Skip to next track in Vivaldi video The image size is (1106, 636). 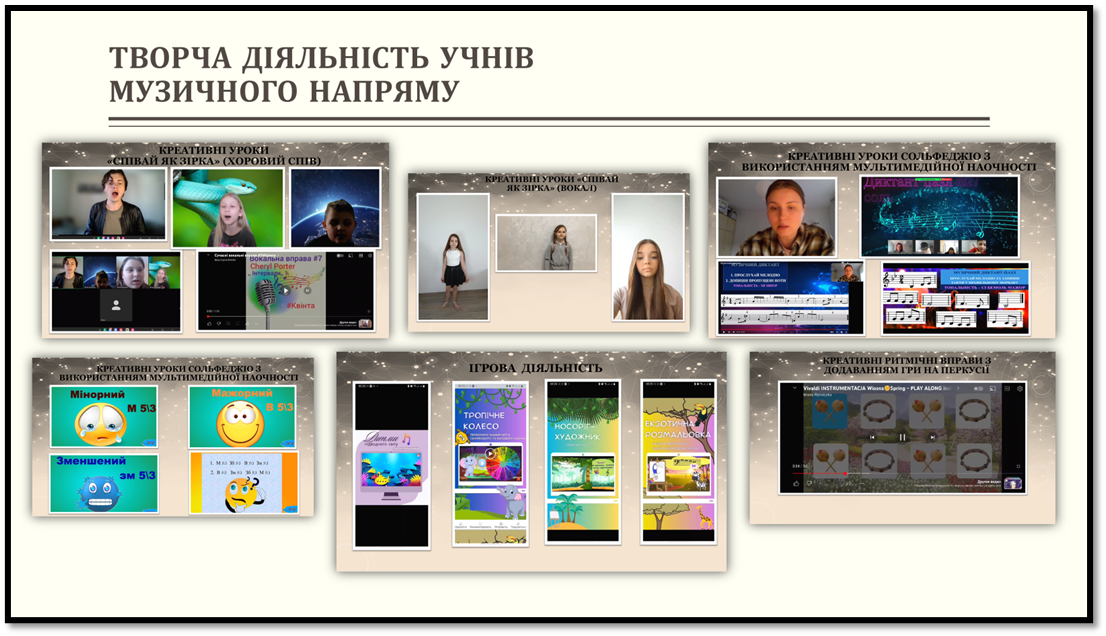933,437
